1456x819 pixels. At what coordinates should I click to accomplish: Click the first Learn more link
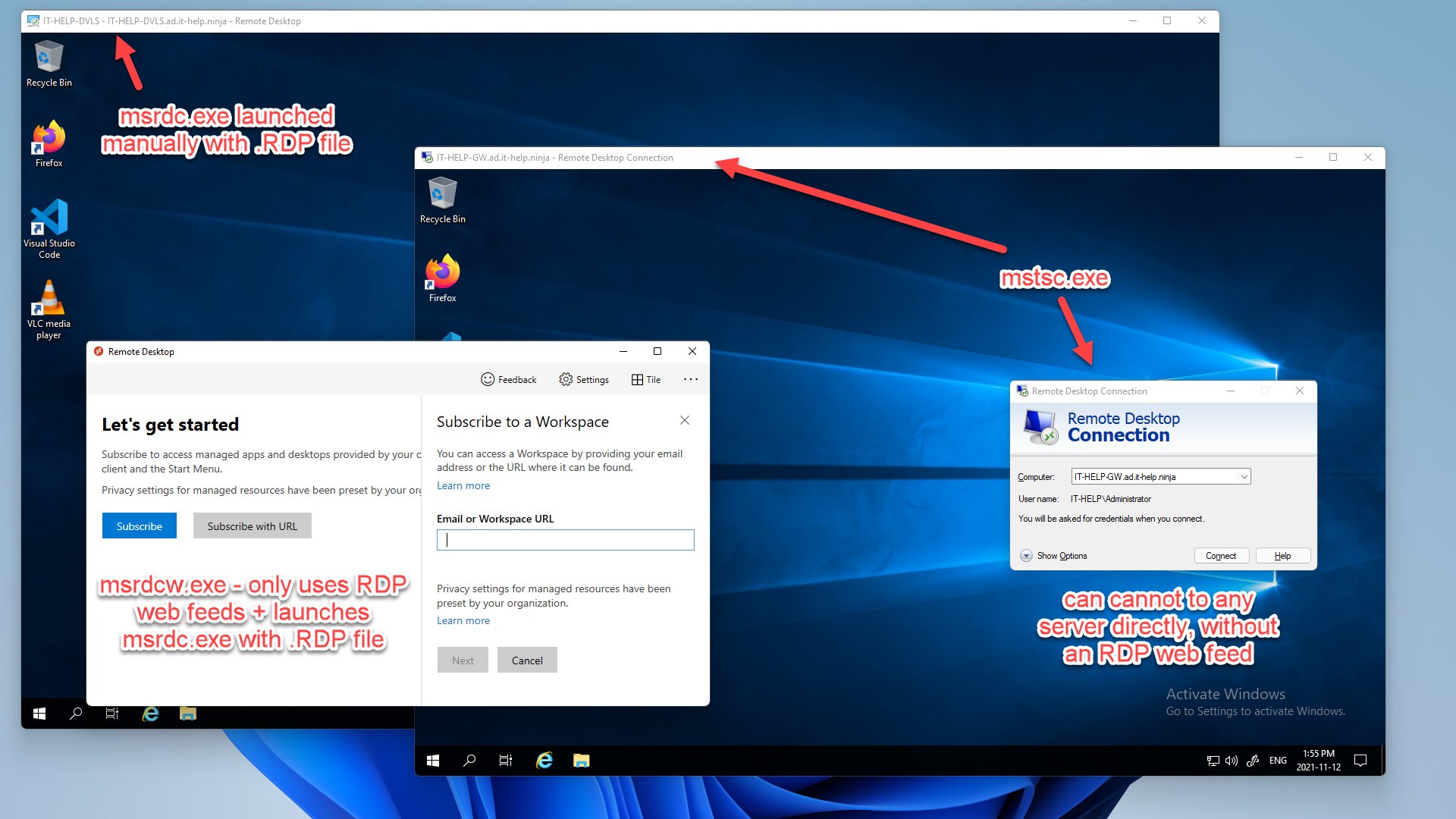463,485
